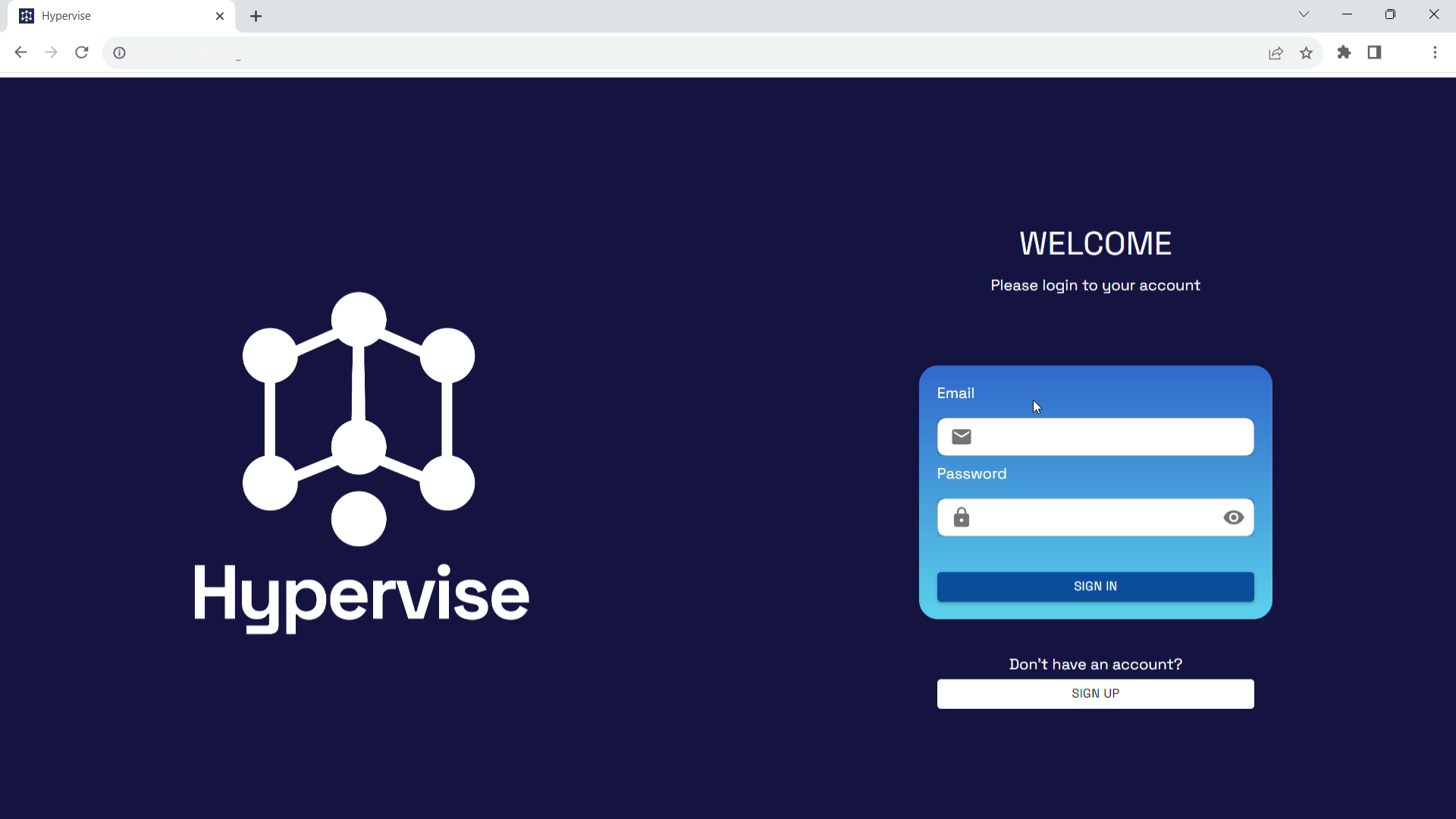Open browser side panel icon
Image resolution: width=1456 pixels, height=819 pixels.
click(1374, 52)
